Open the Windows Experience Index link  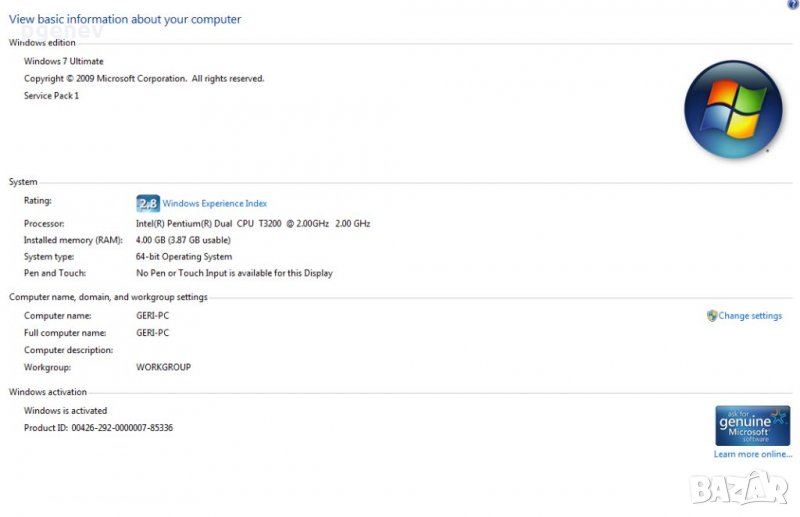(x=214, y=204)
